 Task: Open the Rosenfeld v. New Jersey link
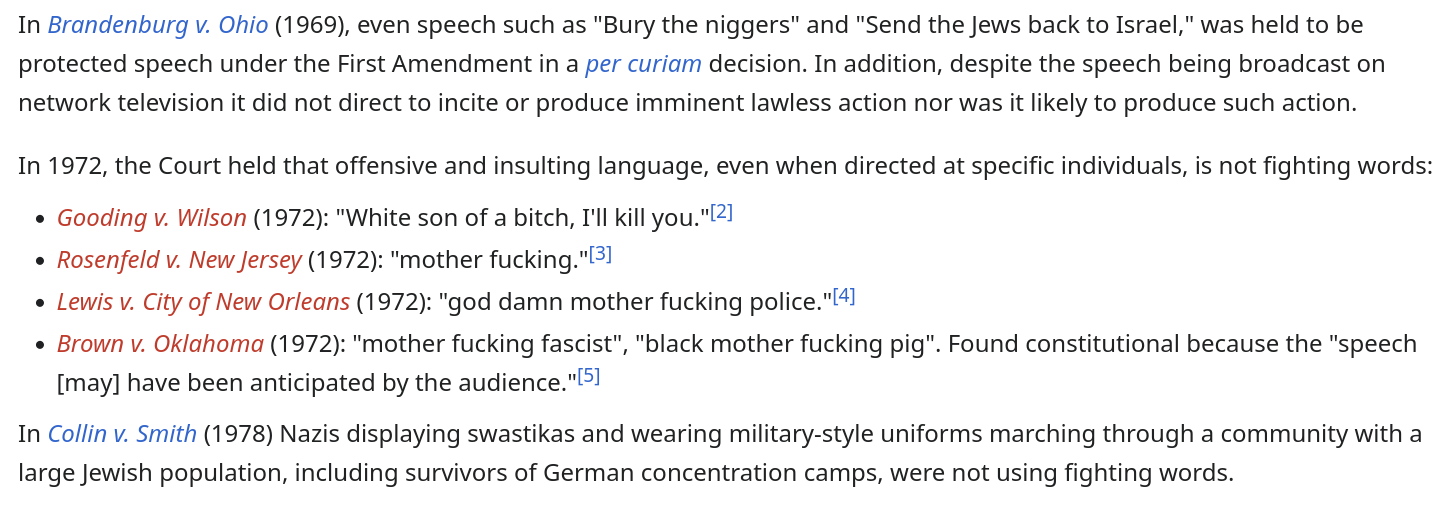click(179, 260)
